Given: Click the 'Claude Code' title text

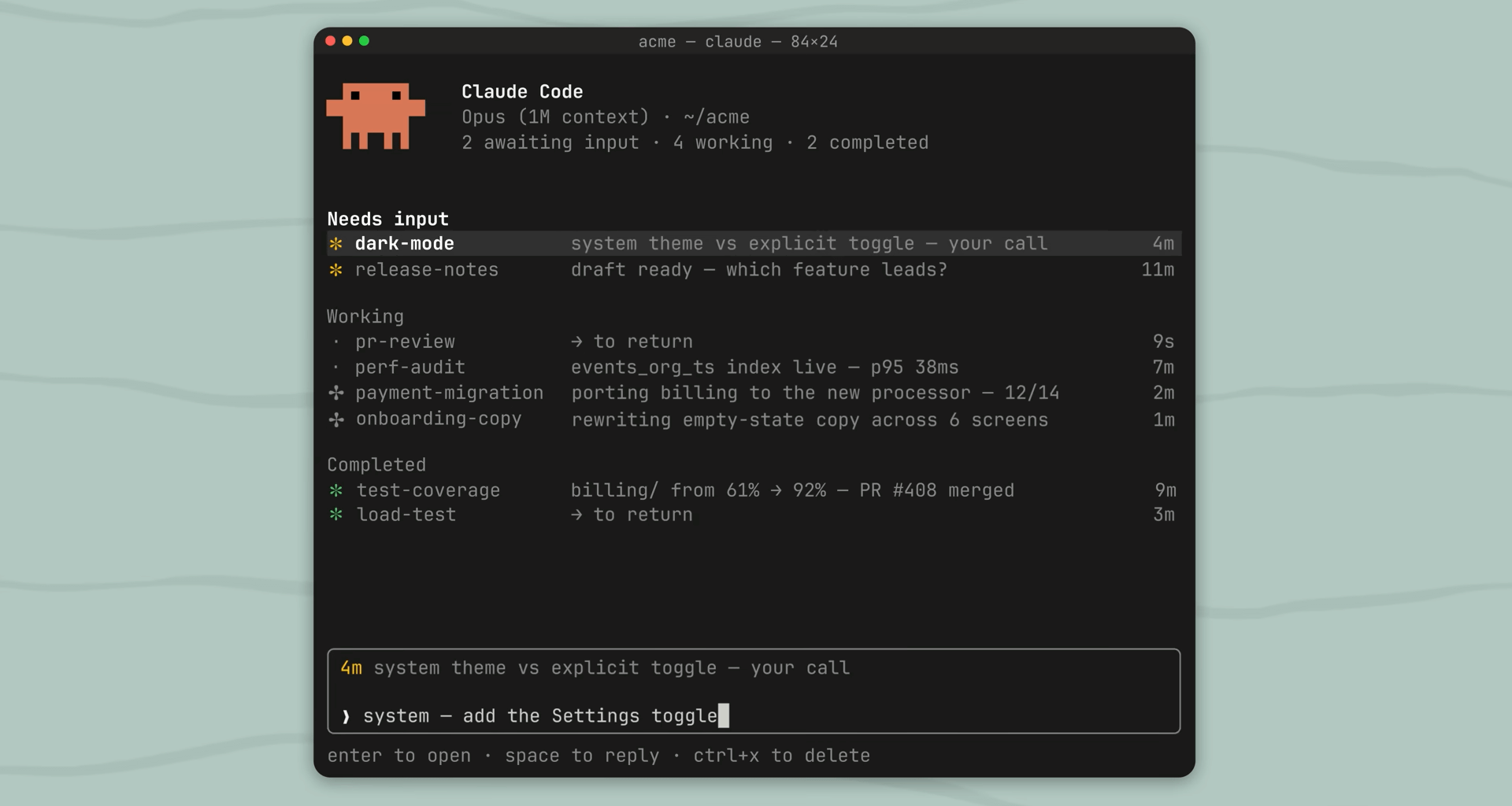Looking at the screenshot, I should [522, 91].
